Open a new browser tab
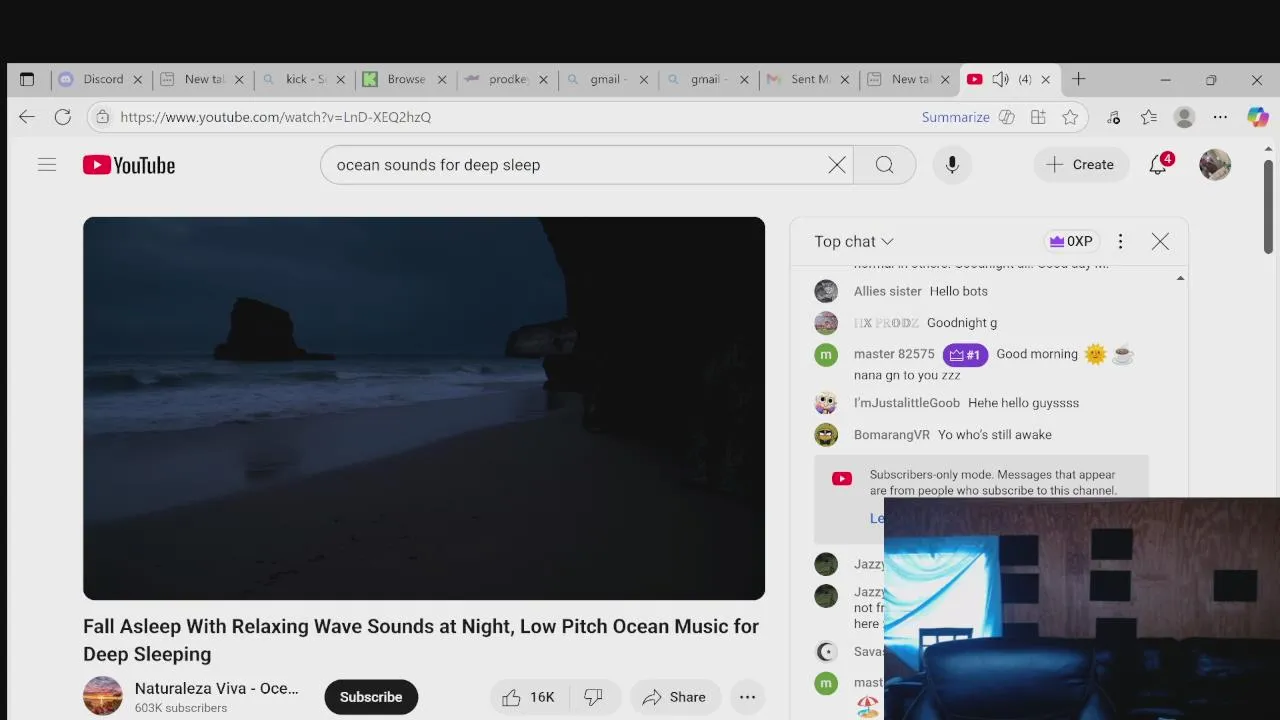Screen dimensions: 1280x720 point(1079,79)
